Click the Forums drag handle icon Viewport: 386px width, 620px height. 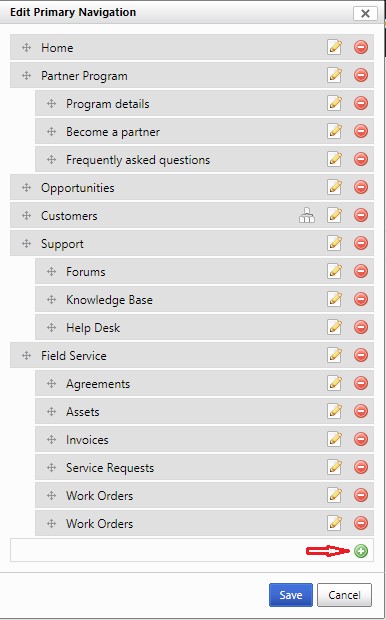point(51,271)
